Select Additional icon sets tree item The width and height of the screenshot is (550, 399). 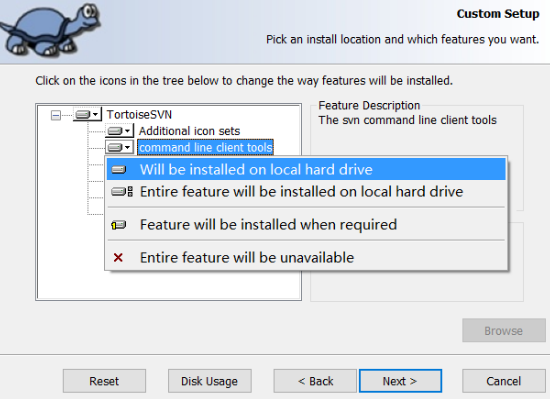point(189,131)
